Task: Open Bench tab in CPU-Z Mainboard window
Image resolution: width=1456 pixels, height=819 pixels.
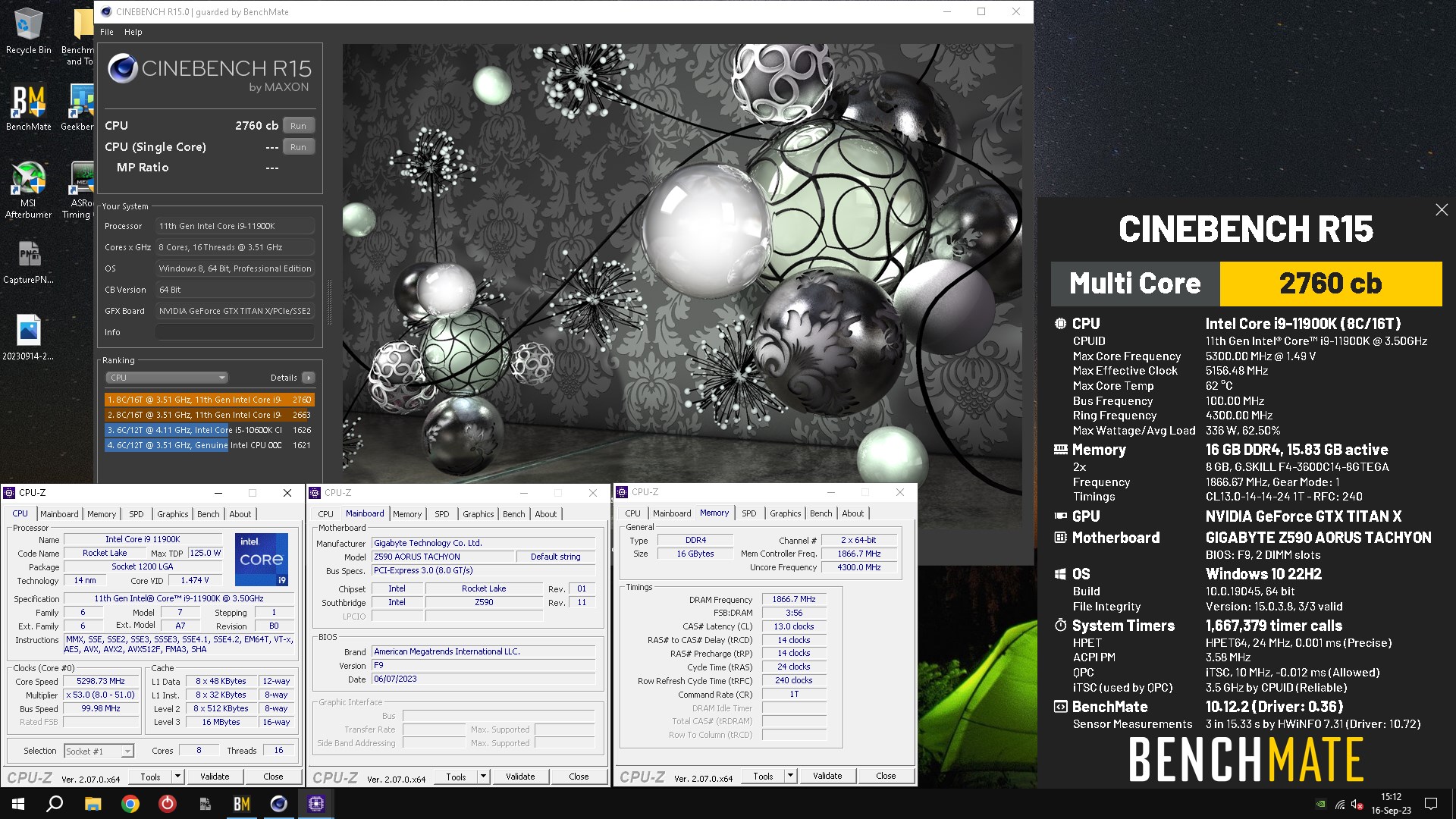Action: click(513, 514)
